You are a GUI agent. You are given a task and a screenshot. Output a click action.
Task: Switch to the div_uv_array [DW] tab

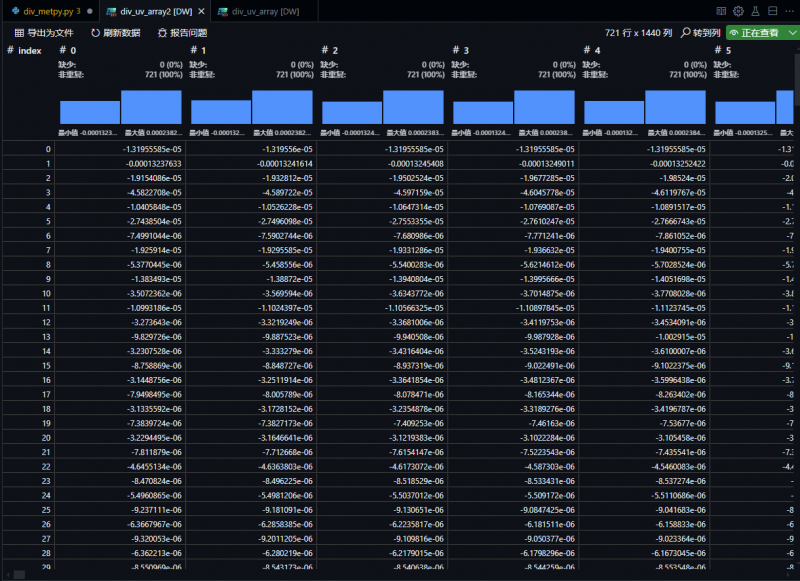[258, 11]
